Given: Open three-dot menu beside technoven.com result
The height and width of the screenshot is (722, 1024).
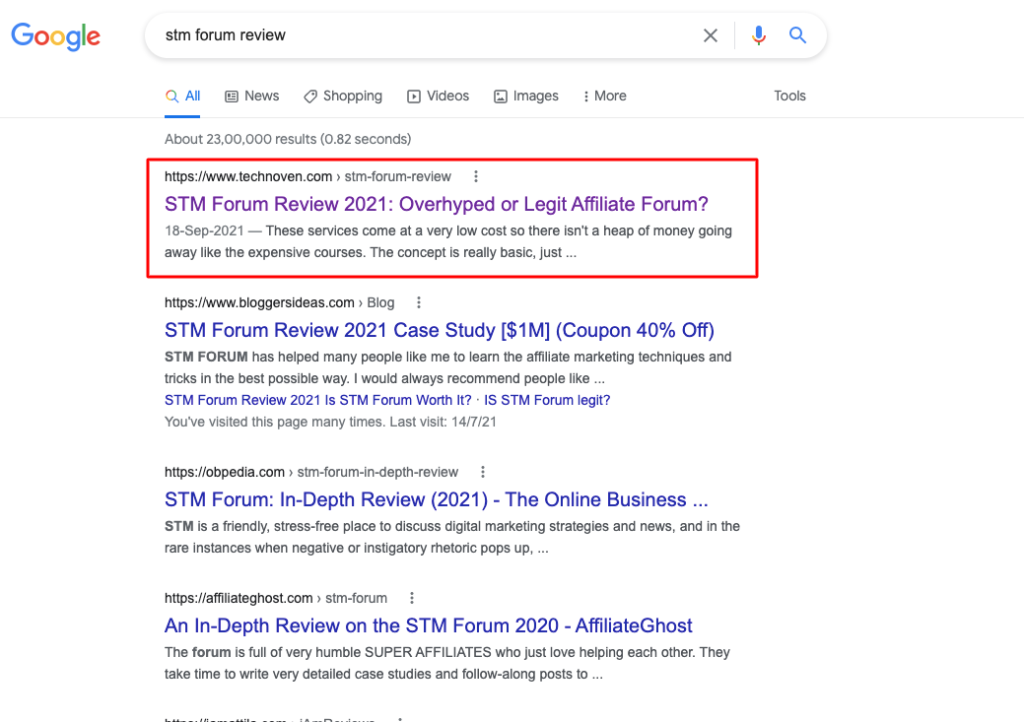Looking at the screenshot, I should (x=476, y=177).
